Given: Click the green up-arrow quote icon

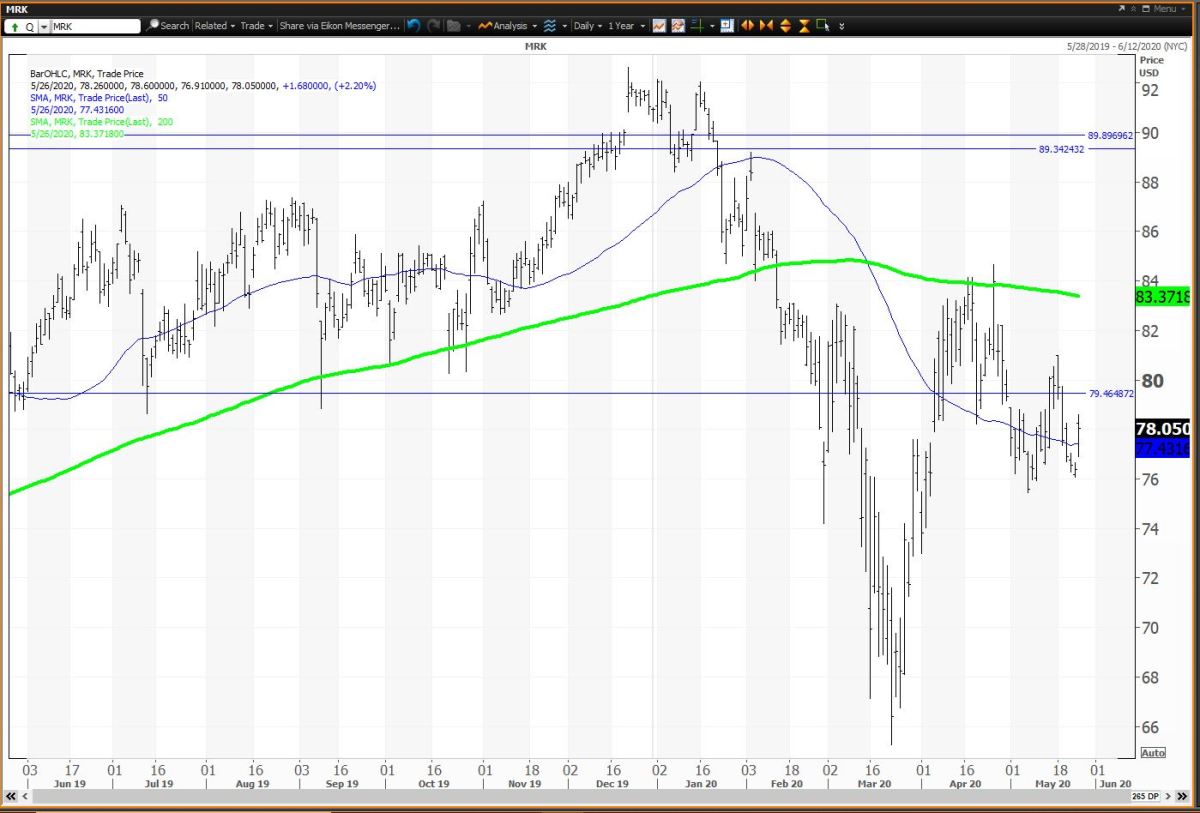Looking at the screenshot, I should click(x=15, y=27).
